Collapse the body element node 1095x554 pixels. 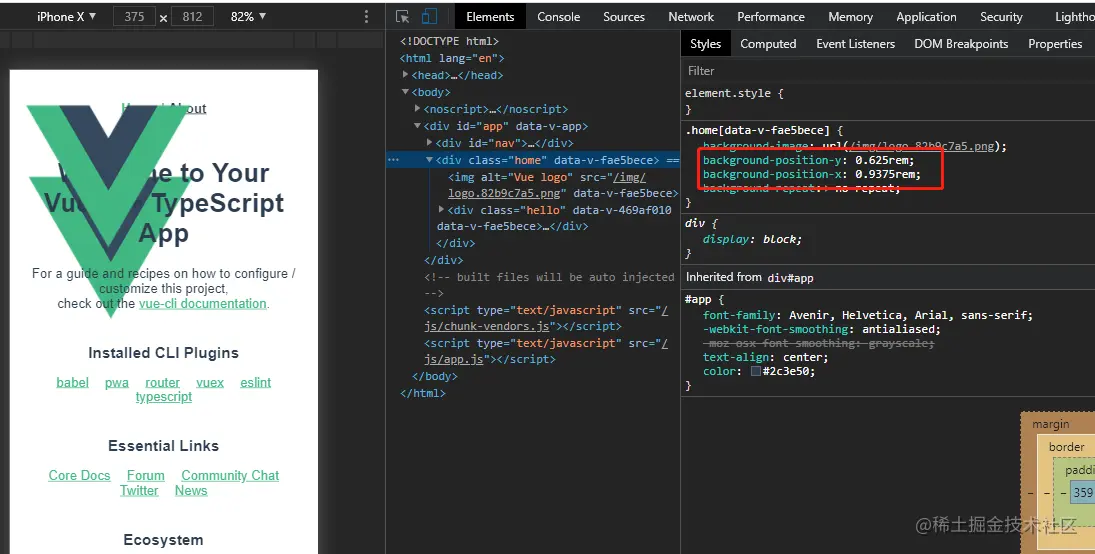click(406, 92)
